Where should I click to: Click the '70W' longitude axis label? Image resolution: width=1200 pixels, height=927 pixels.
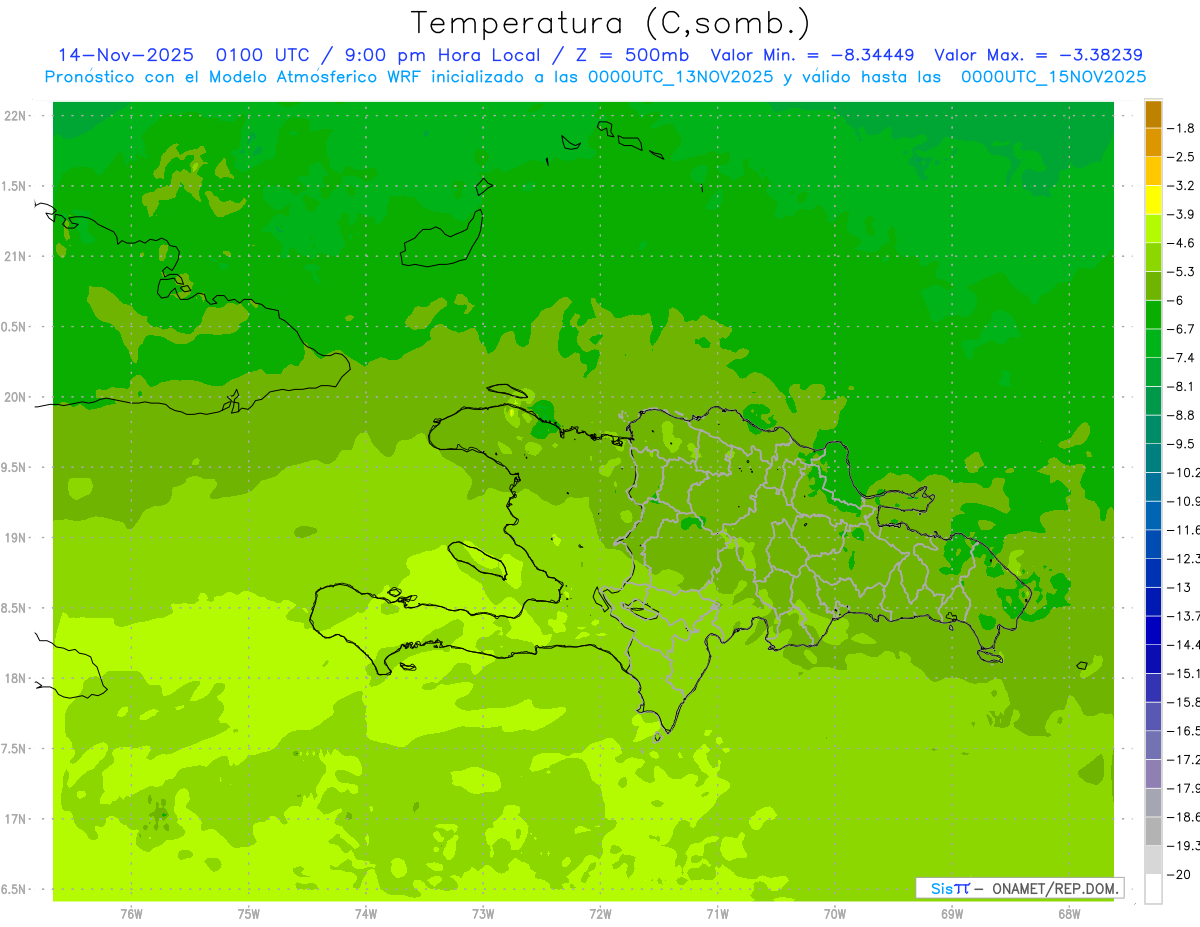point(835,914)
